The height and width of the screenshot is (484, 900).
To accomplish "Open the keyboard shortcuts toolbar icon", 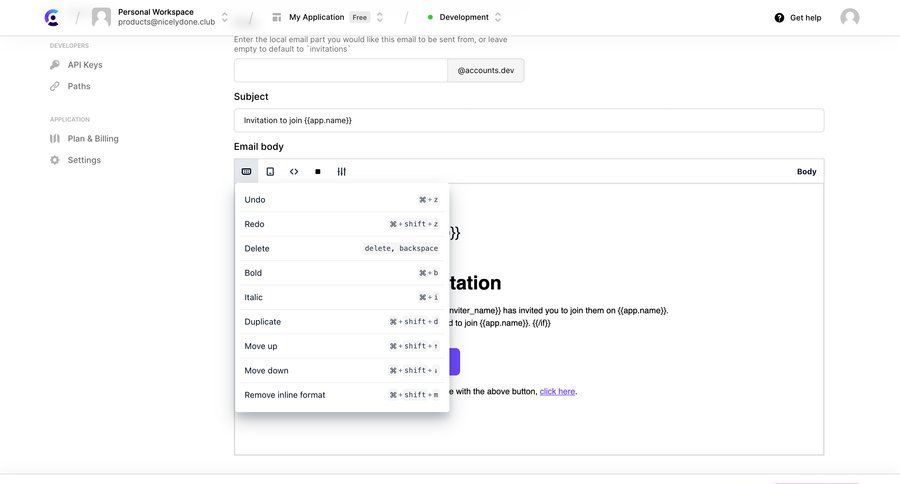I will click(246, 172).
